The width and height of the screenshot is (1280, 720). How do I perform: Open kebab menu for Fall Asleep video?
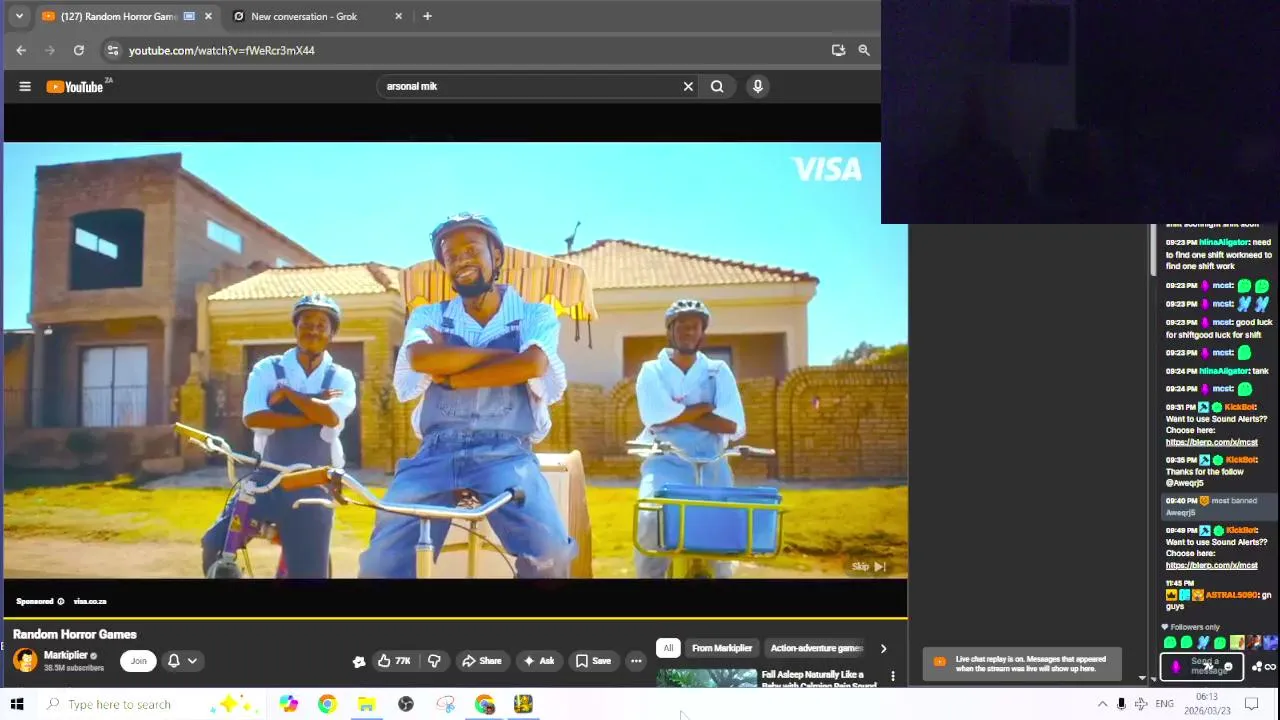pyautogui.click(x=893, y=677)
